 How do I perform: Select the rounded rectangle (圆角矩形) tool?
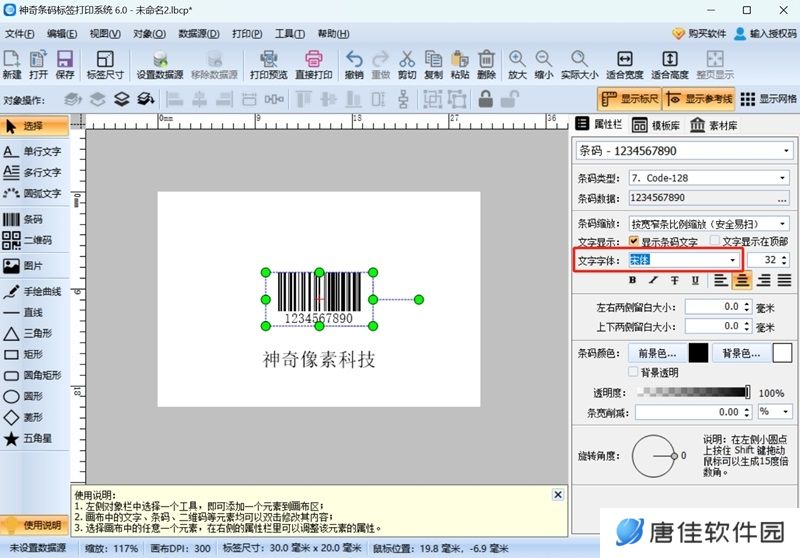click(34, 375)
